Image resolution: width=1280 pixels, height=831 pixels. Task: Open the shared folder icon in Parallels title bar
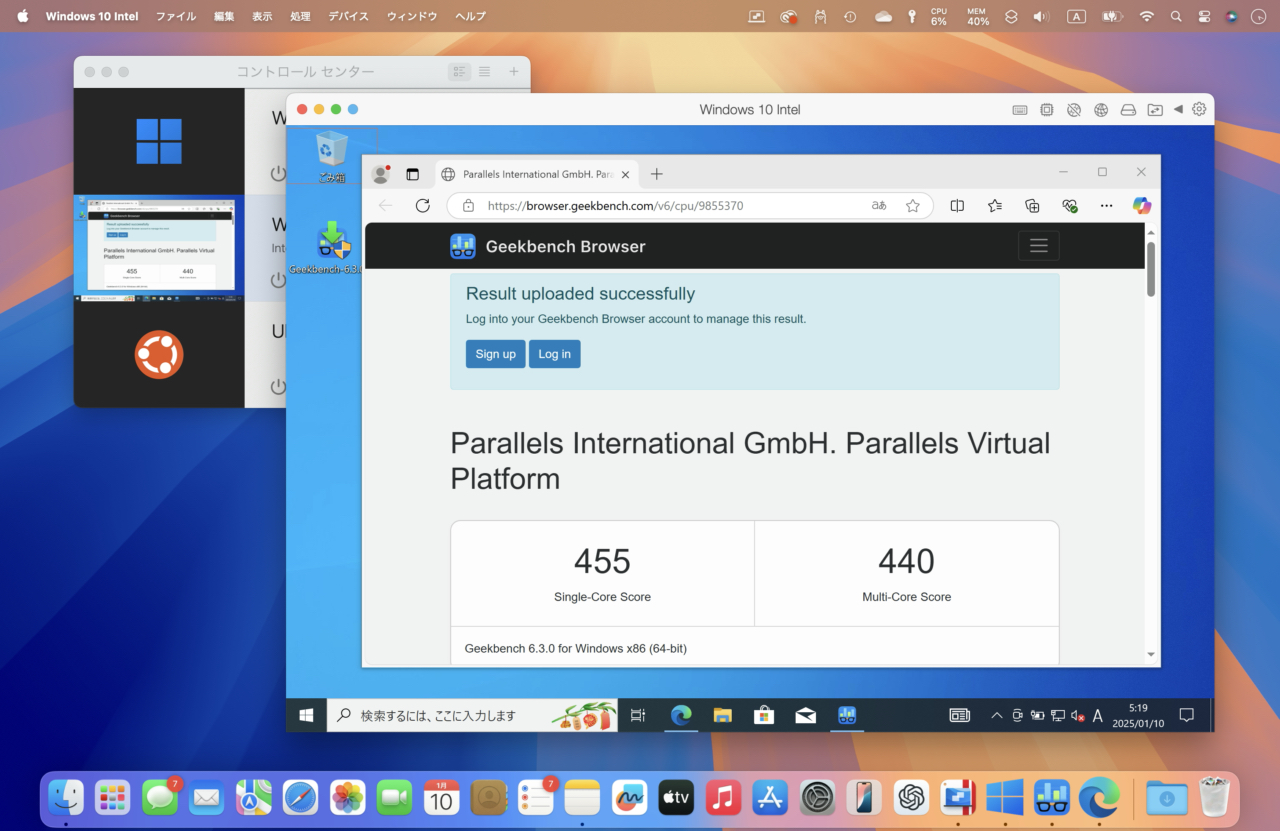click(1155, 110)
